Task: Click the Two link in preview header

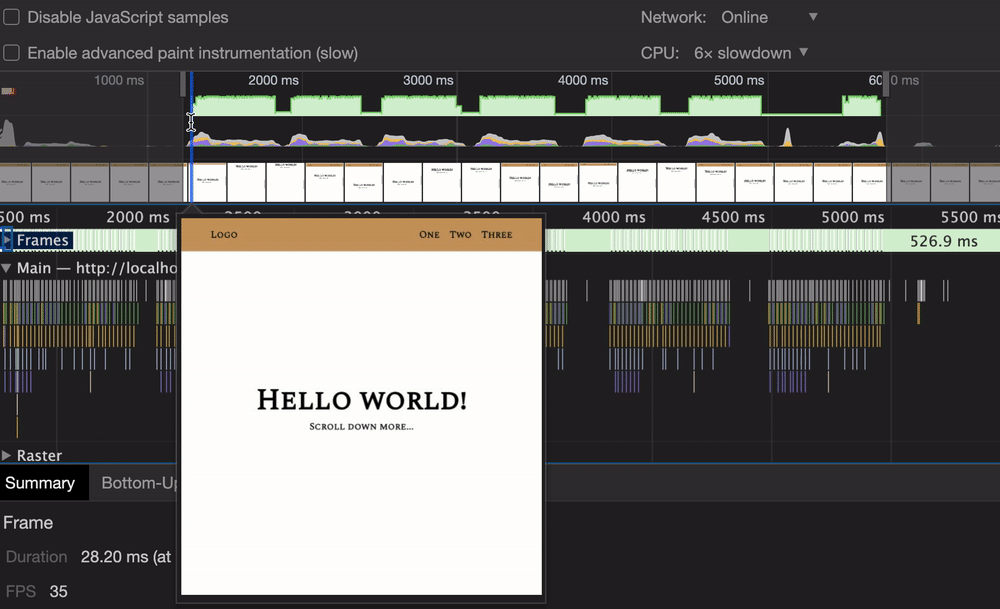Action: (460, 235)
